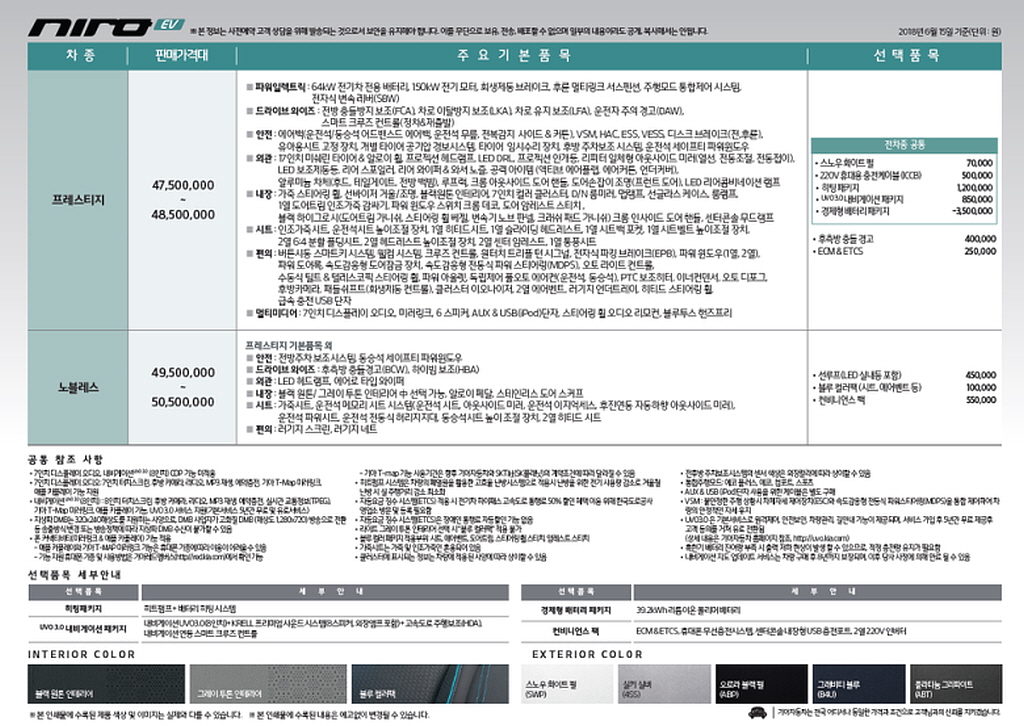
Task: Click the 공통 참조 사항 heading
Action: tap(65, 460)
